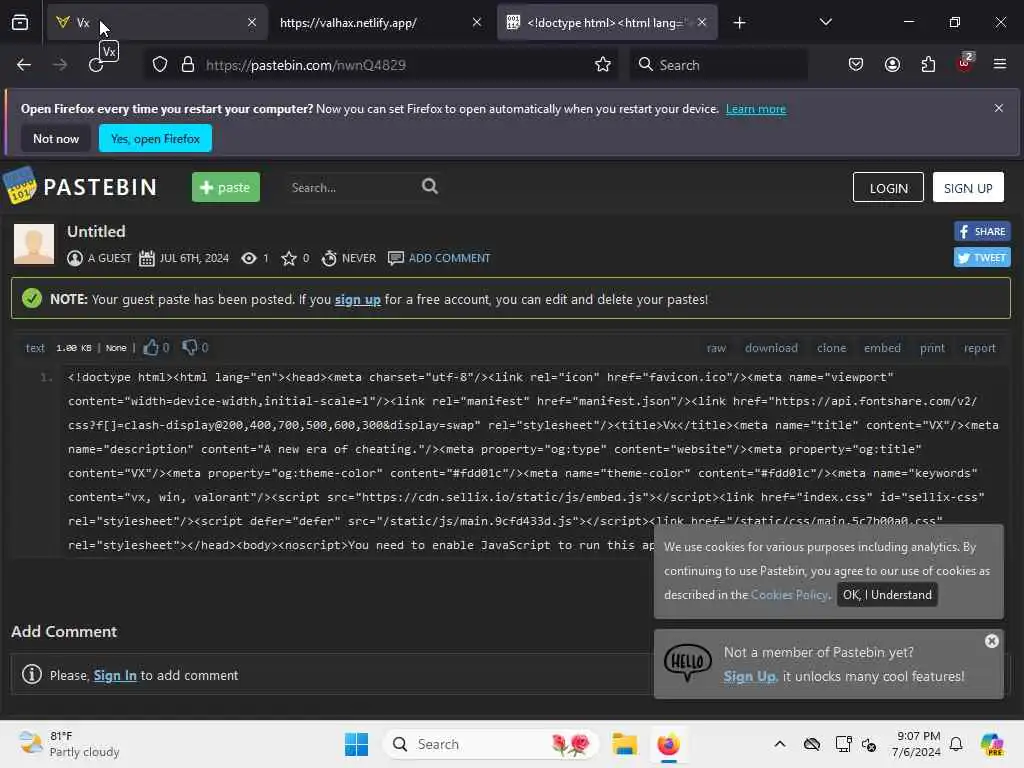The image size is (1024, 768).
Task: Open the Windows Start button
Action: (356, 744)
